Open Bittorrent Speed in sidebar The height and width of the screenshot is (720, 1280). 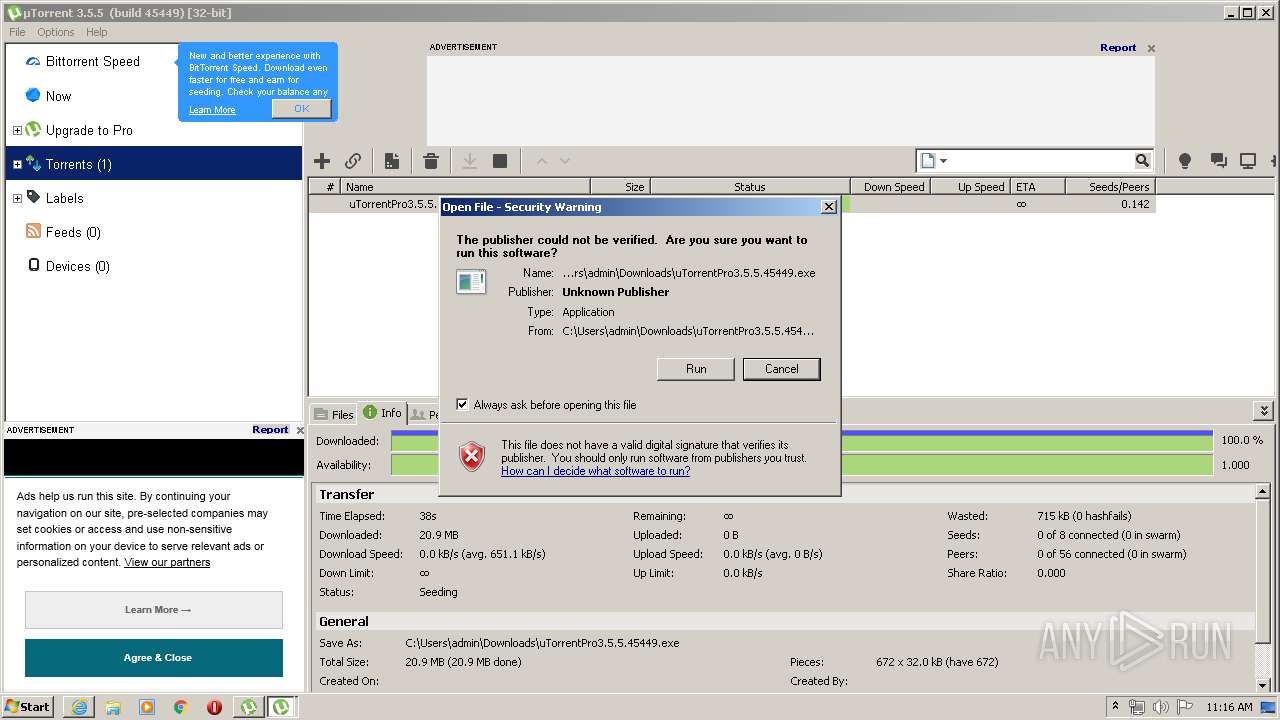[93, 61]
